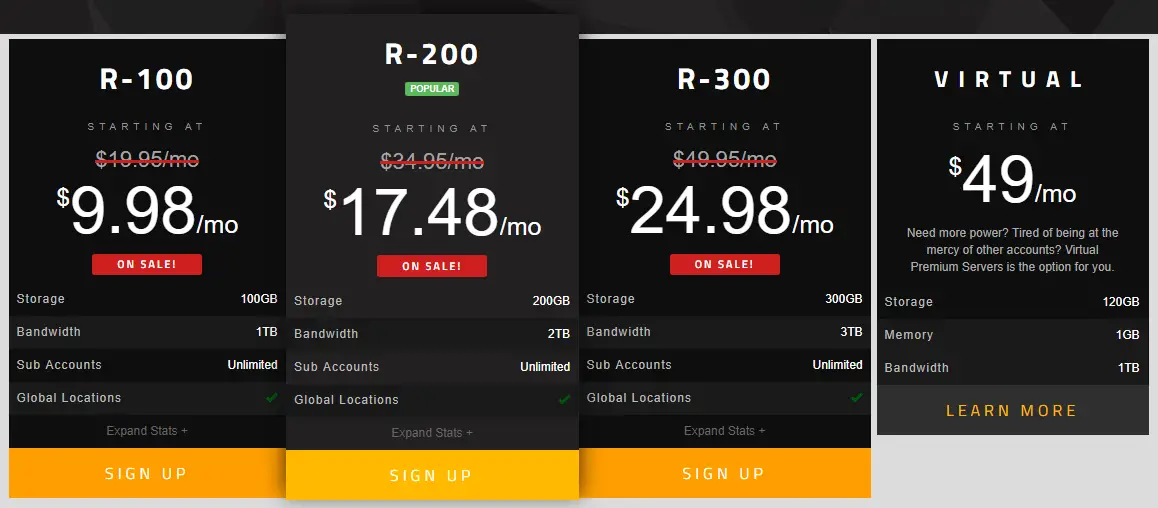This screenshot has height=508, width=1158.
Task: Click the green checkmark in R-200 Global Locations
Action: (564, 399)
